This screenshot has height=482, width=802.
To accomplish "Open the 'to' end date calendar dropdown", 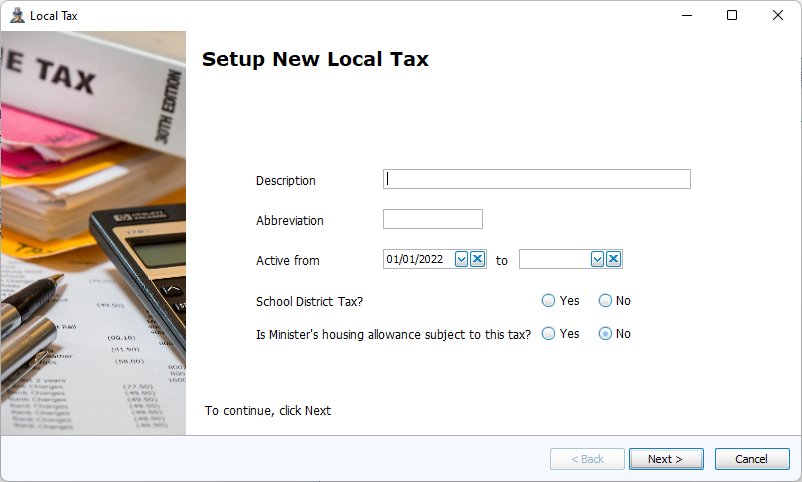I will coord(598,259).
